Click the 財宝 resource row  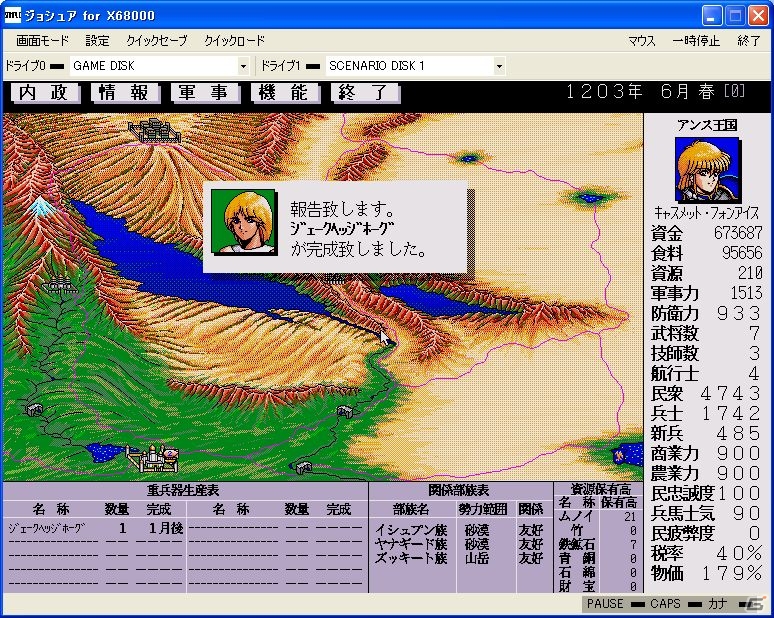tap(598, 586)
